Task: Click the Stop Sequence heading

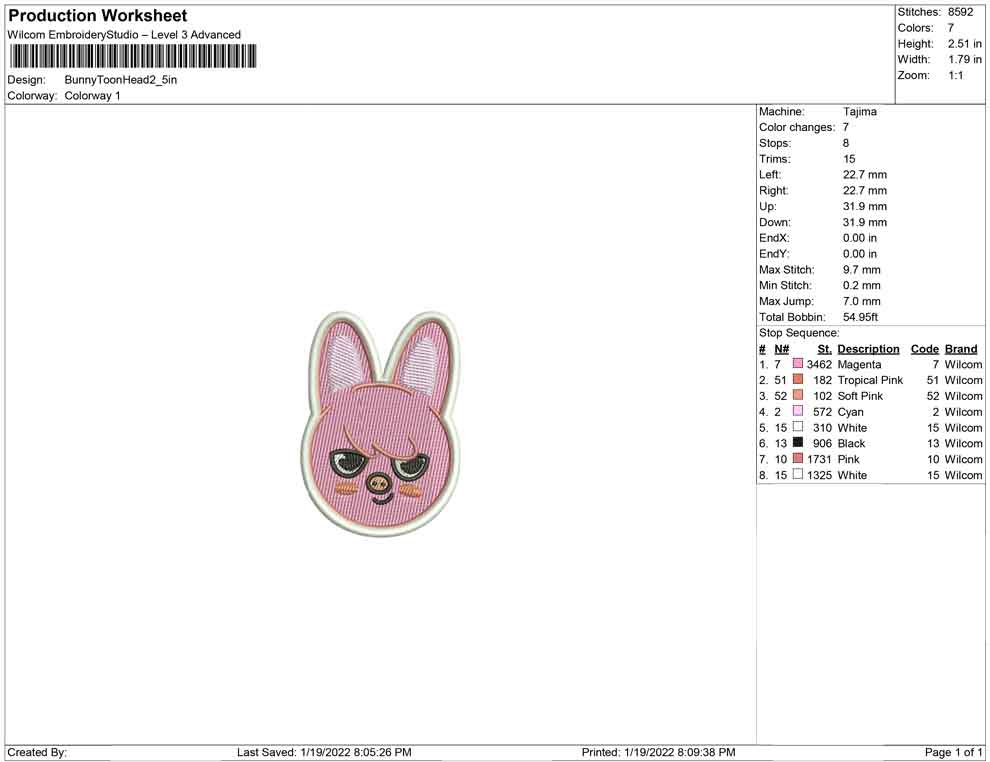Action: (799, 333)
